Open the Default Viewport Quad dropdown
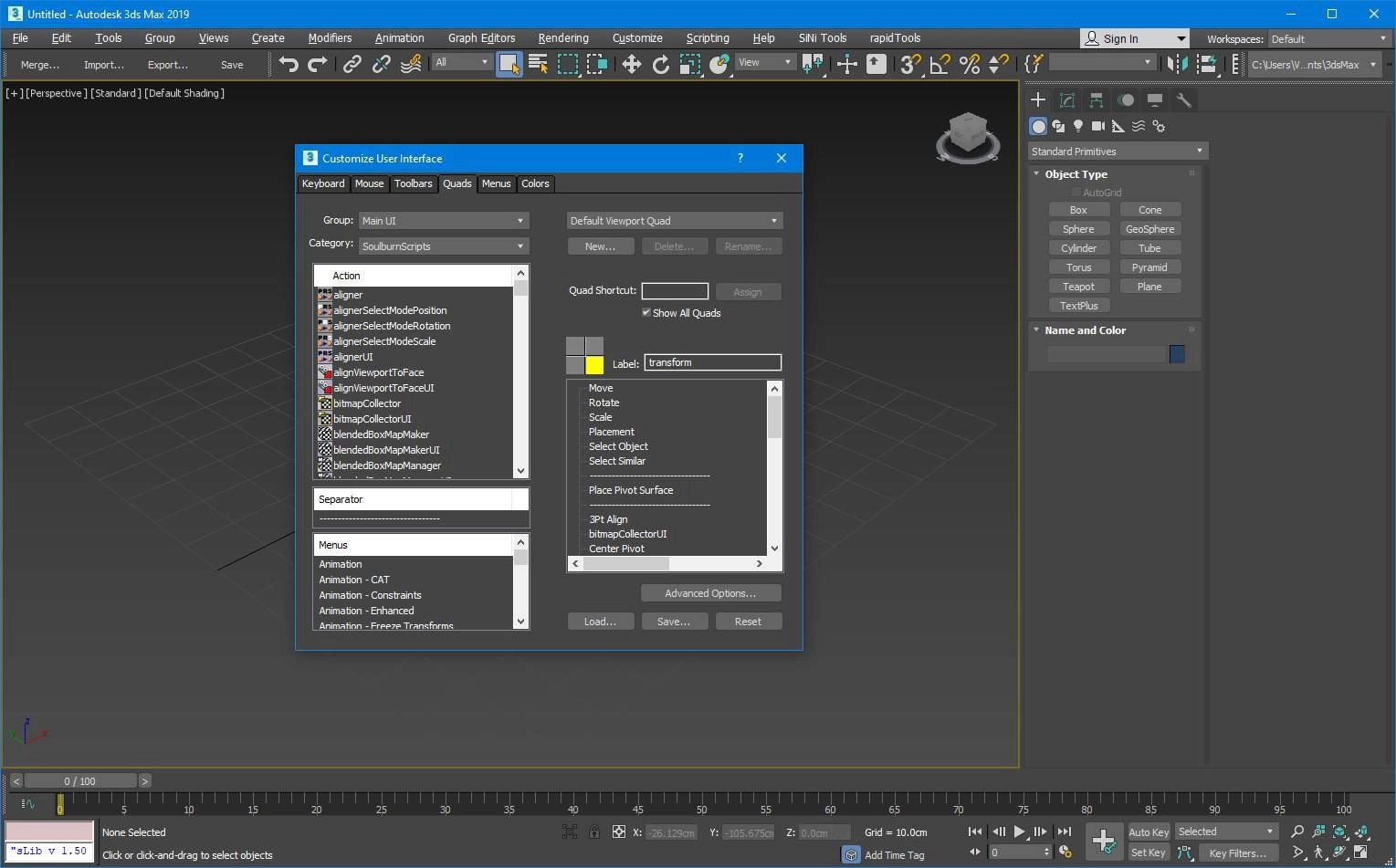The image size is (1396, 868). (675, 221)
